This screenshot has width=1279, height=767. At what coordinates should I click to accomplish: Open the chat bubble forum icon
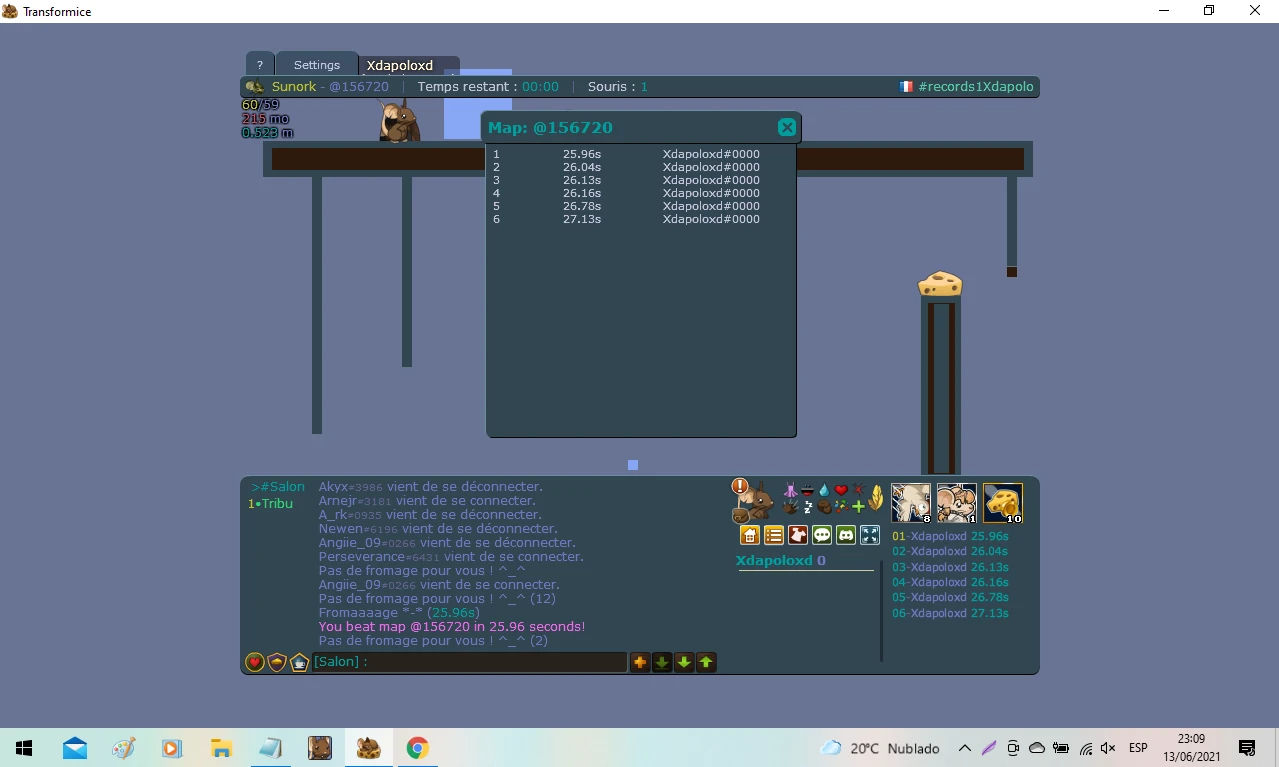tap(822, 535)
